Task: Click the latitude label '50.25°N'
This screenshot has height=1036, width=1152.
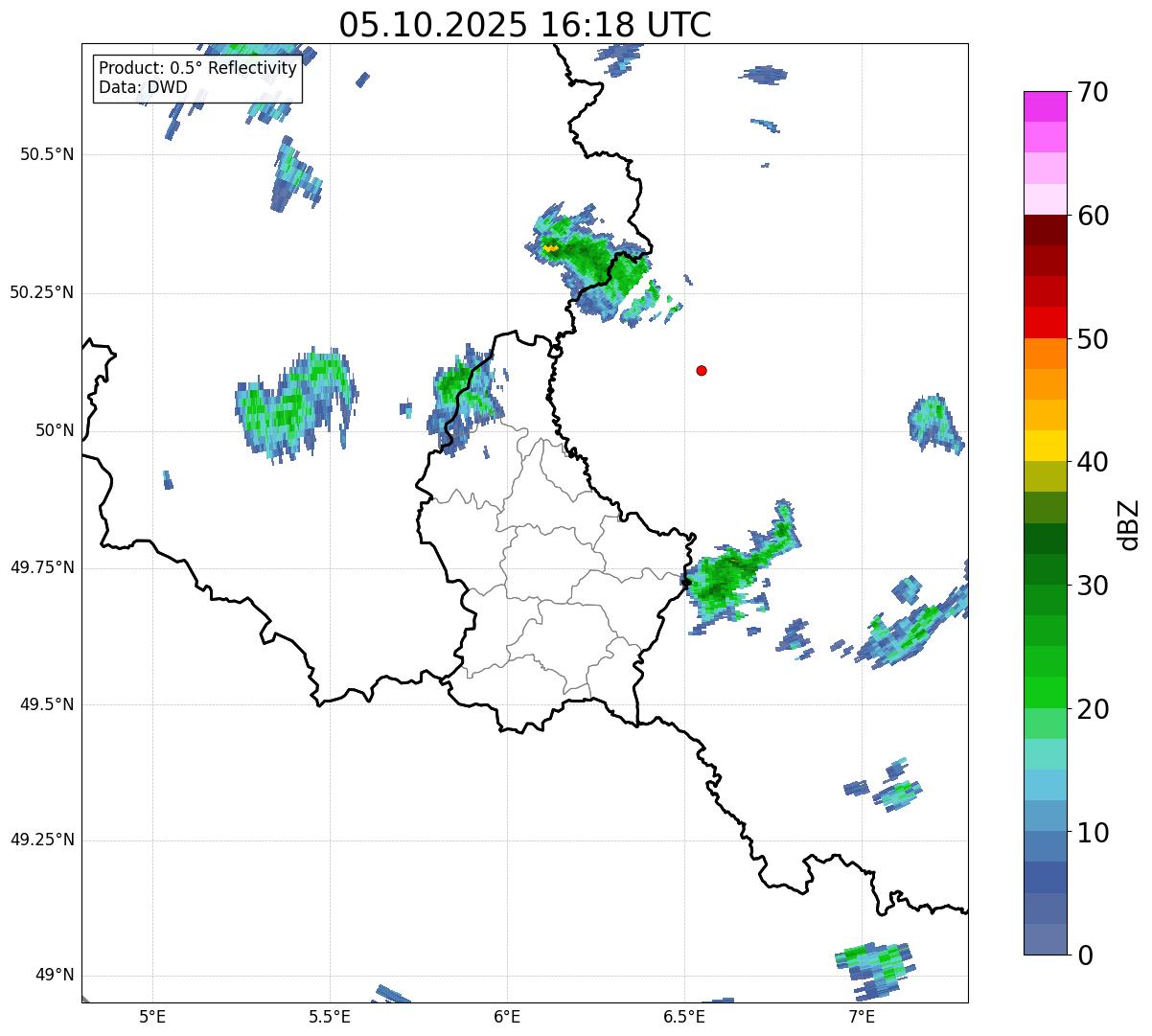Action: [42, 292]
